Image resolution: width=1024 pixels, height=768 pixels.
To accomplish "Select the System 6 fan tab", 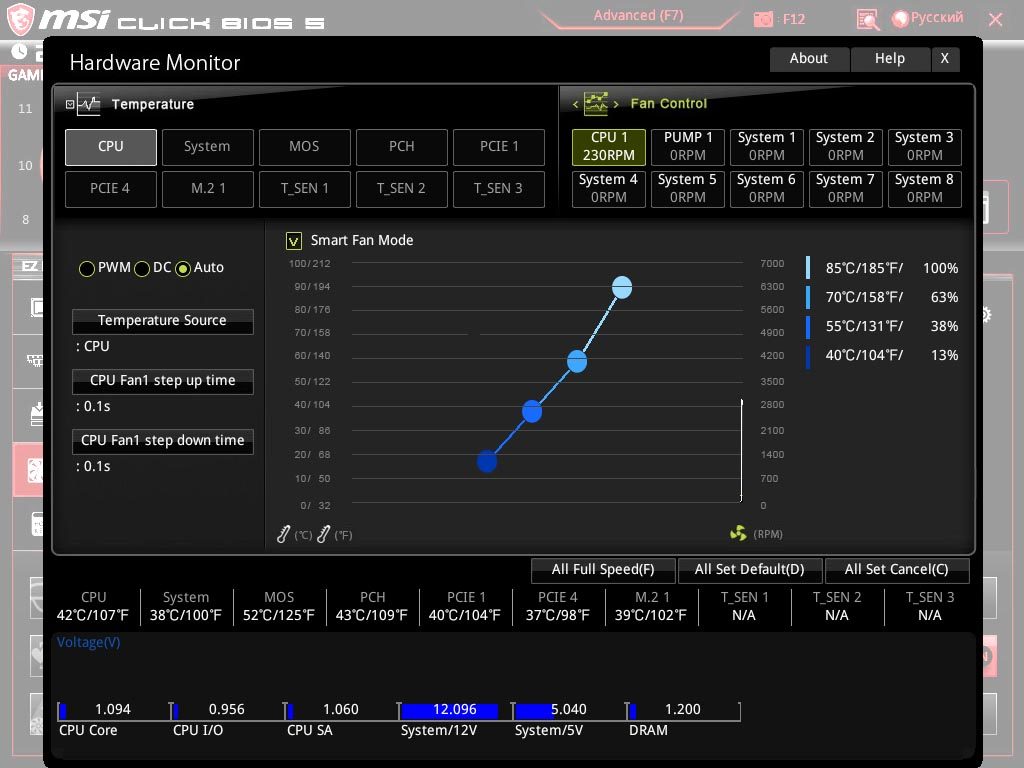I will (767, 189).
